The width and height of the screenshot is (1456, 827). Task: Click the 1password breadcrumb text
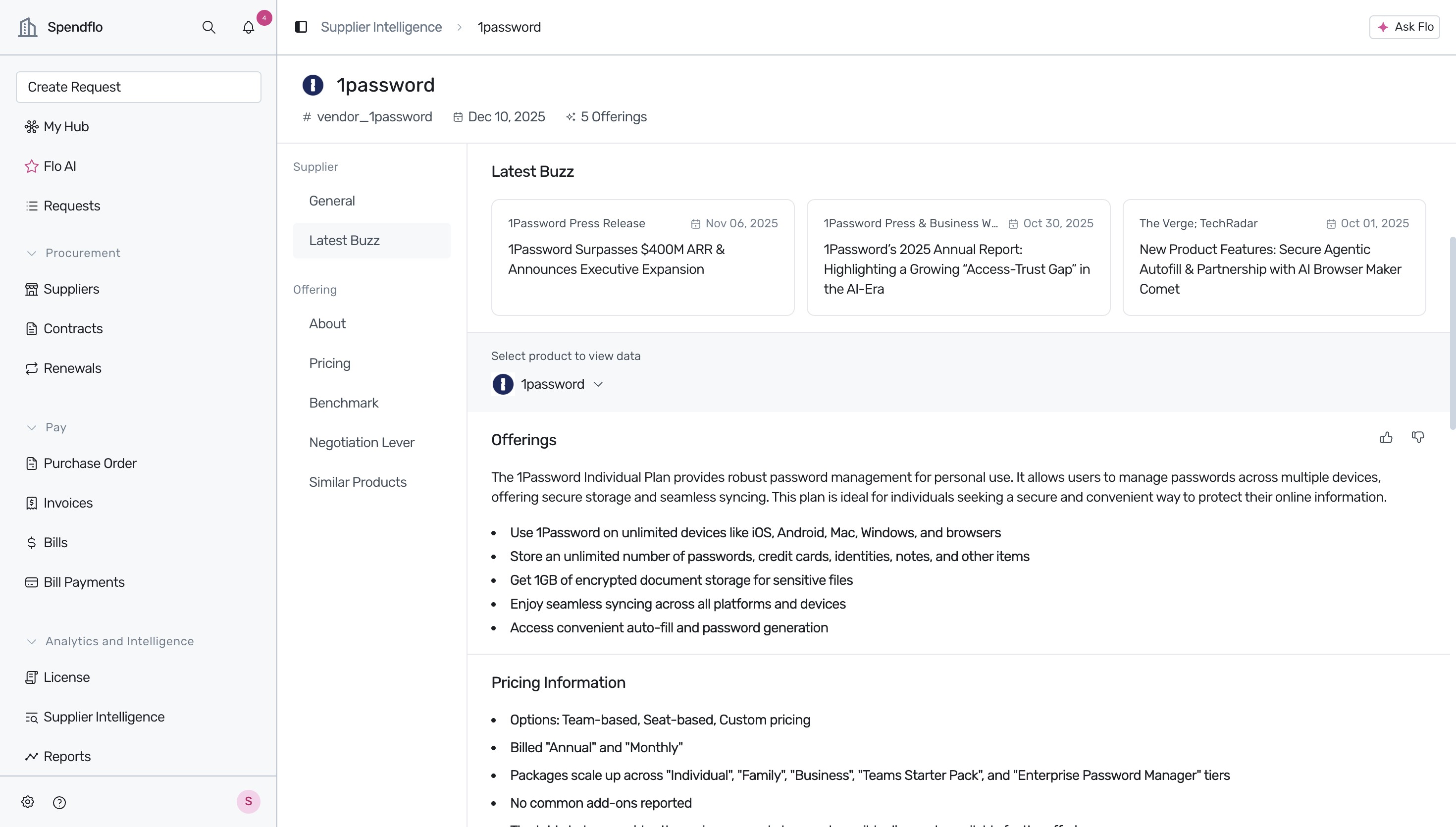(x=509, y=27)
